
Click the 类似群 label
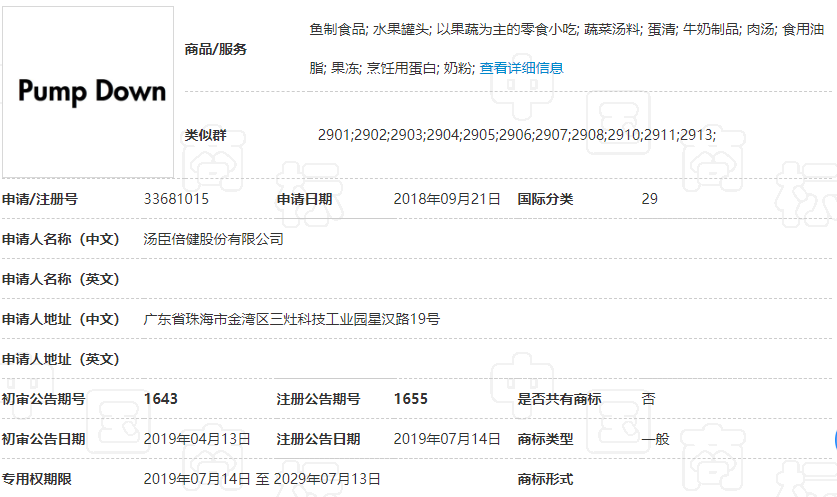coord(206,135)
